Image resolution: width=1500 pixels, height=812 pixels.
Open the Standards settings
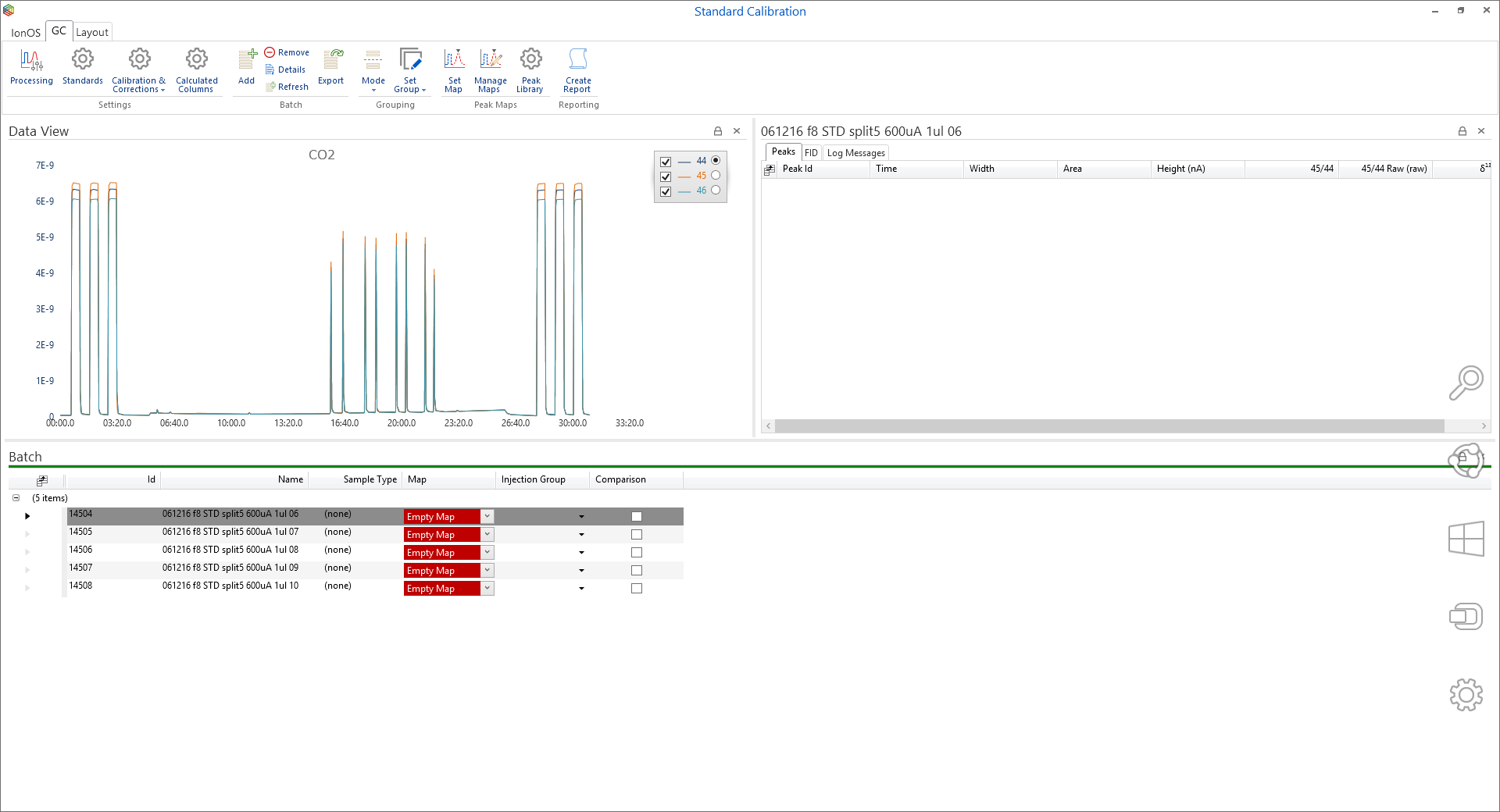click(x=82, y=67)
